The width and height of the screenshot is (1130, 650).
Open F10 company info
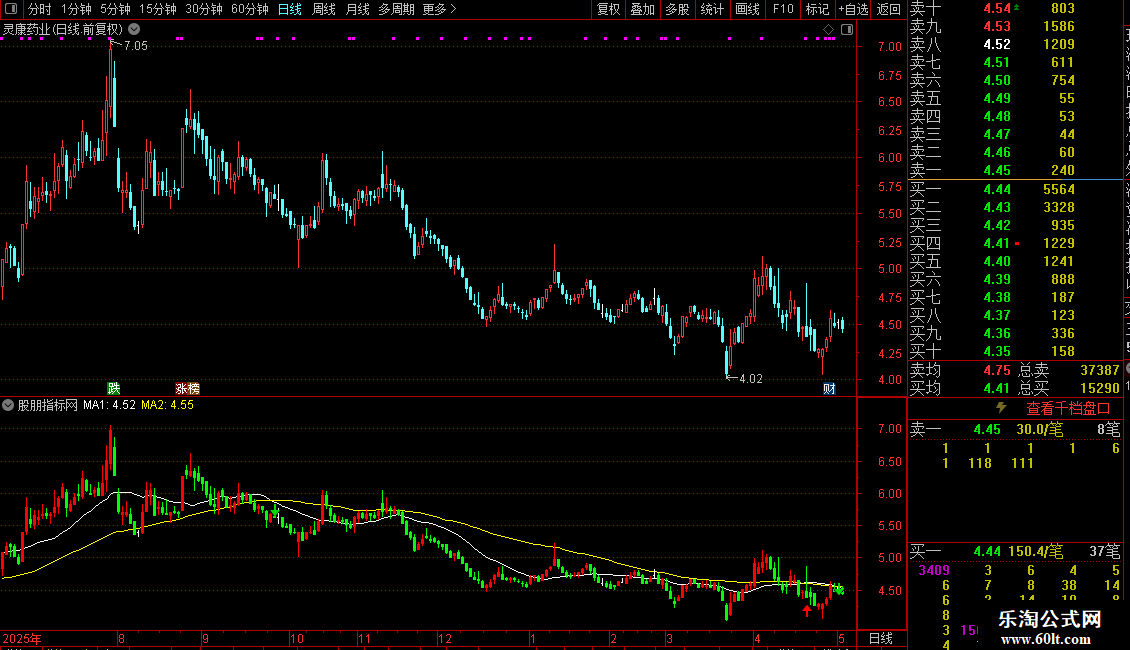tap(783, 9)
